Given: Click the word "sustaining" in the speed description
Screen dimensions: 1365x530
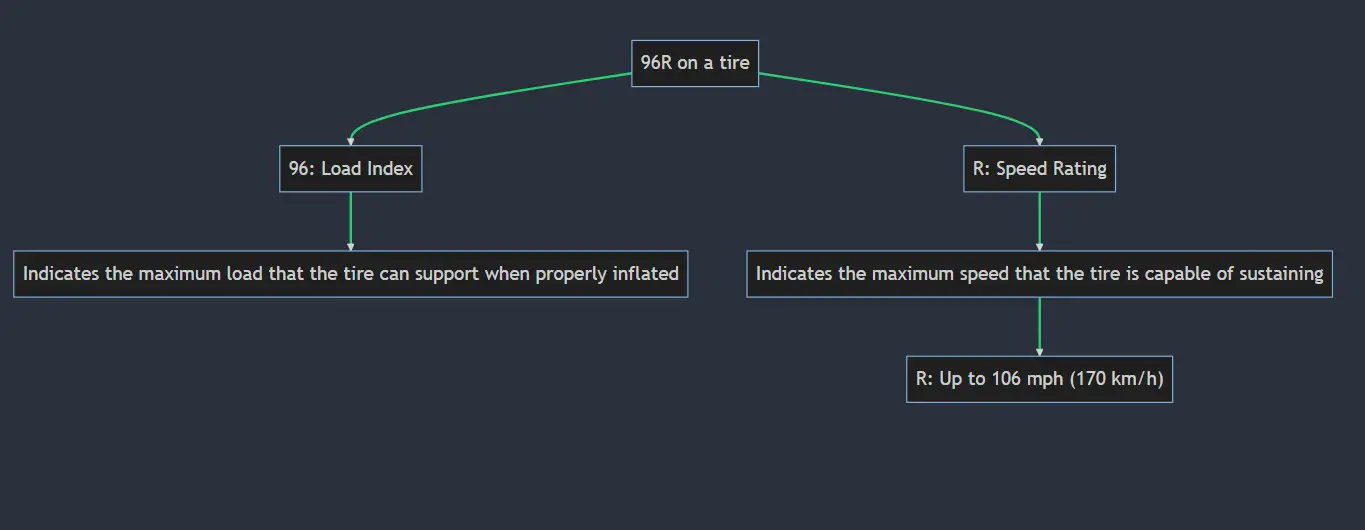Looking at the screenshot, I should click(1281, 274).
